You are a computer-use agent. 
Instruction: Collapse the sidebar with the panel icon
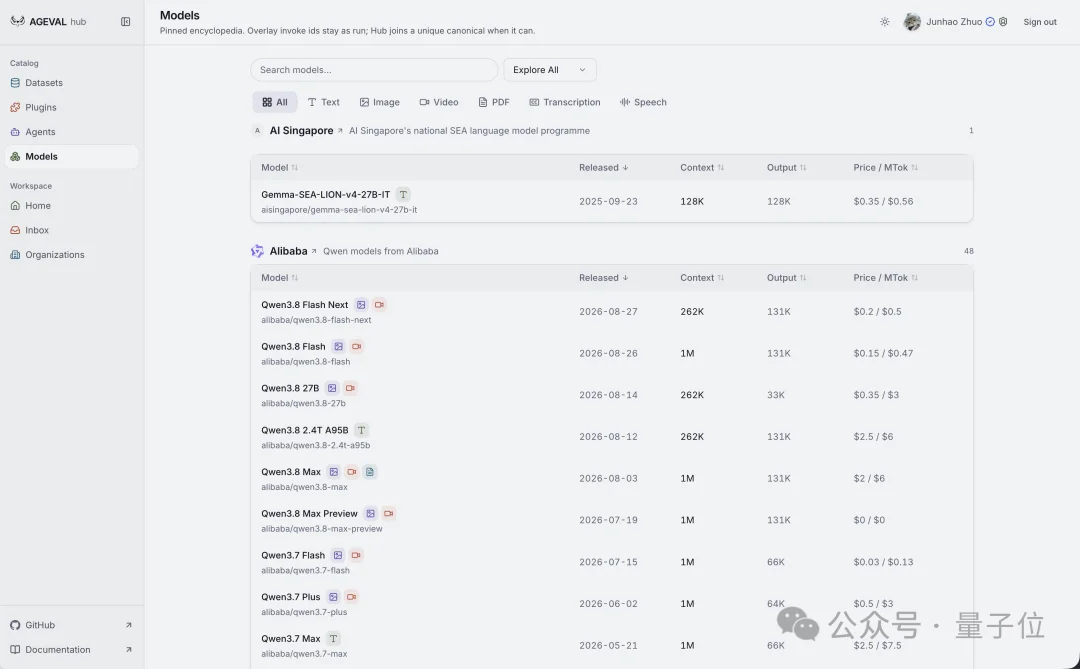pyautogui.click(x=125, y=21)
